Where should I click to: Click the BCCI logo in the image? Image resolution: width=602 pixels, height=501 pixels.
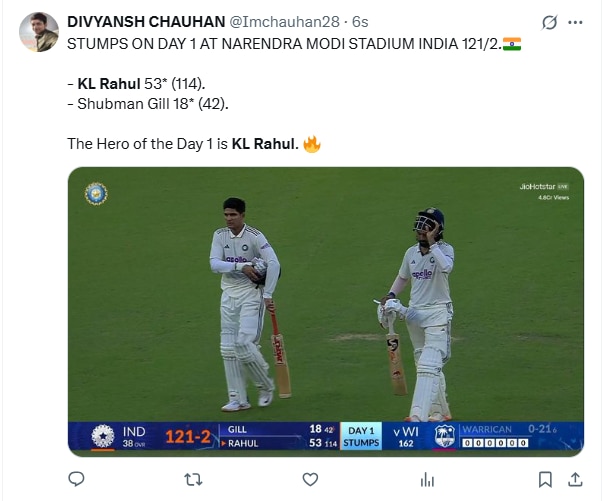click(96, 193)
